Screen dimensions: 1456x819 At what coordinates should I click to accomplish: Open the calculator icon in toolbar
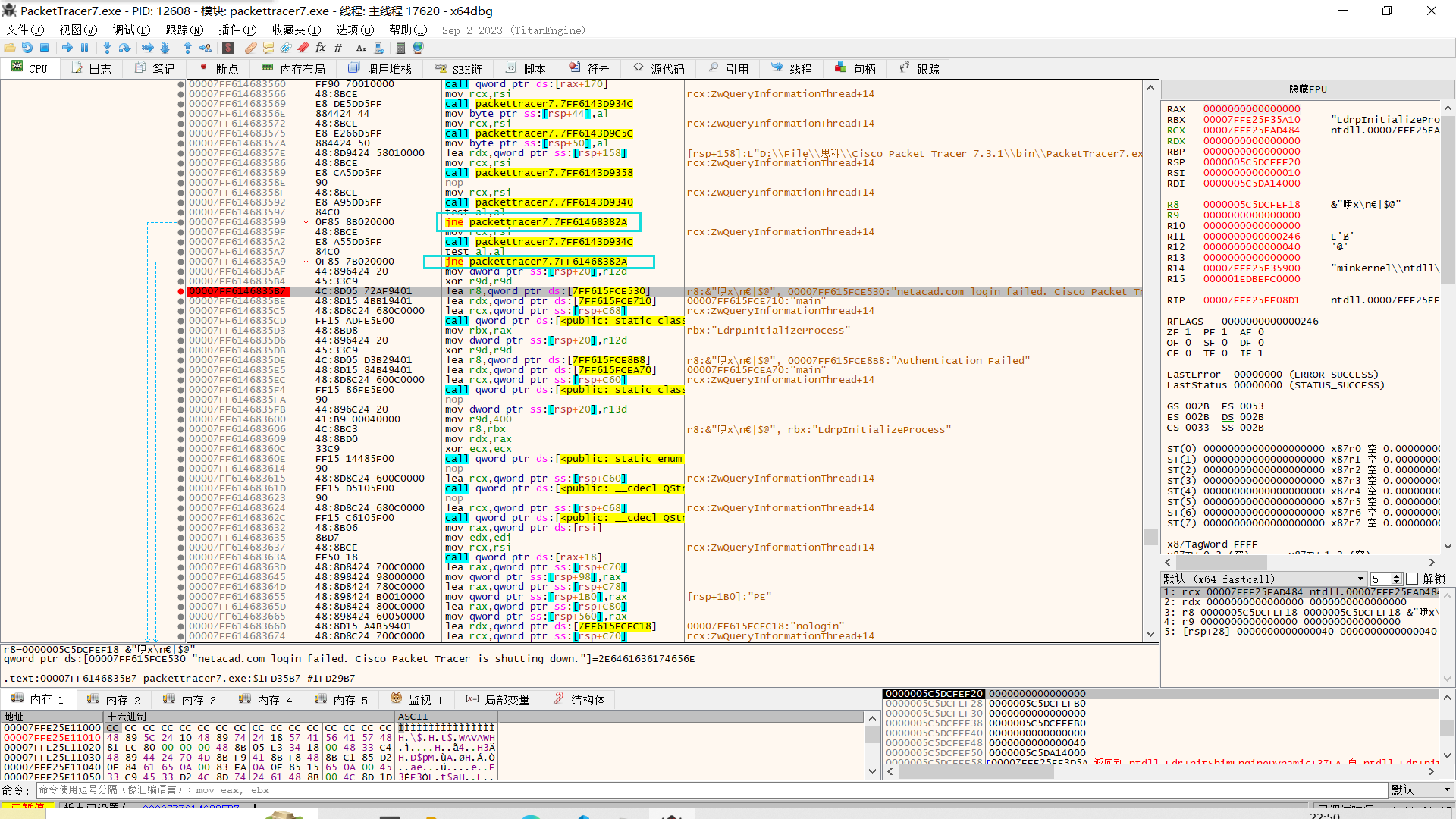pos(400,48)
